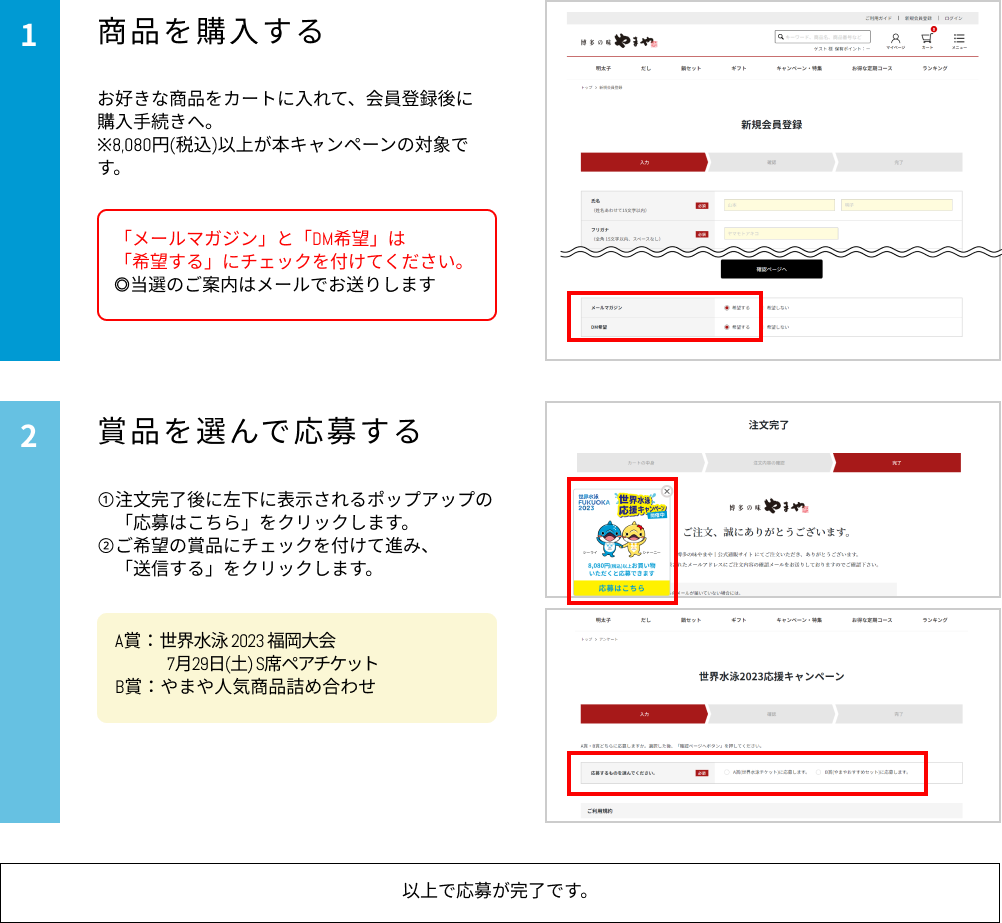Open キャンペーン・特集 in the campaign page nav
The height and width of the screenshot is (923, 1002).
[x=799, y=620]
